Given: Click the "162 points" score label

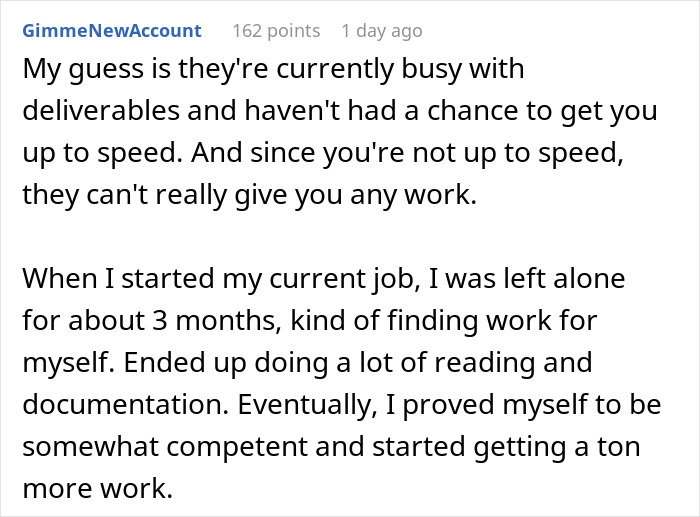Looking at the screenshot, I should coord(276,31).
